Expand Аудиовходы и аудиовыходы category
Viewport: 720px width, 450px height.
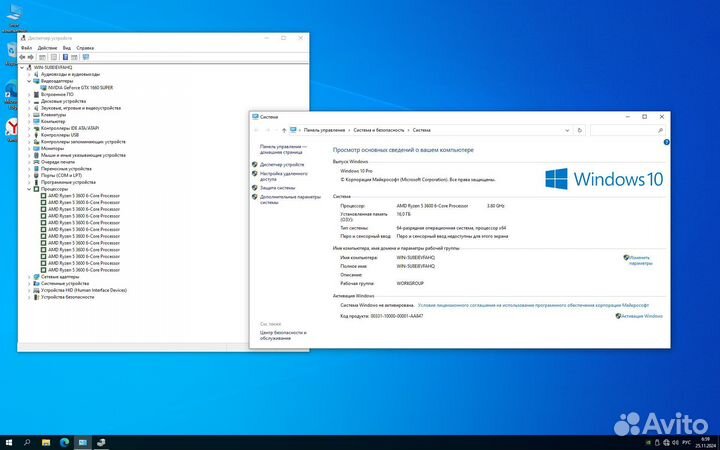(29, 74)
